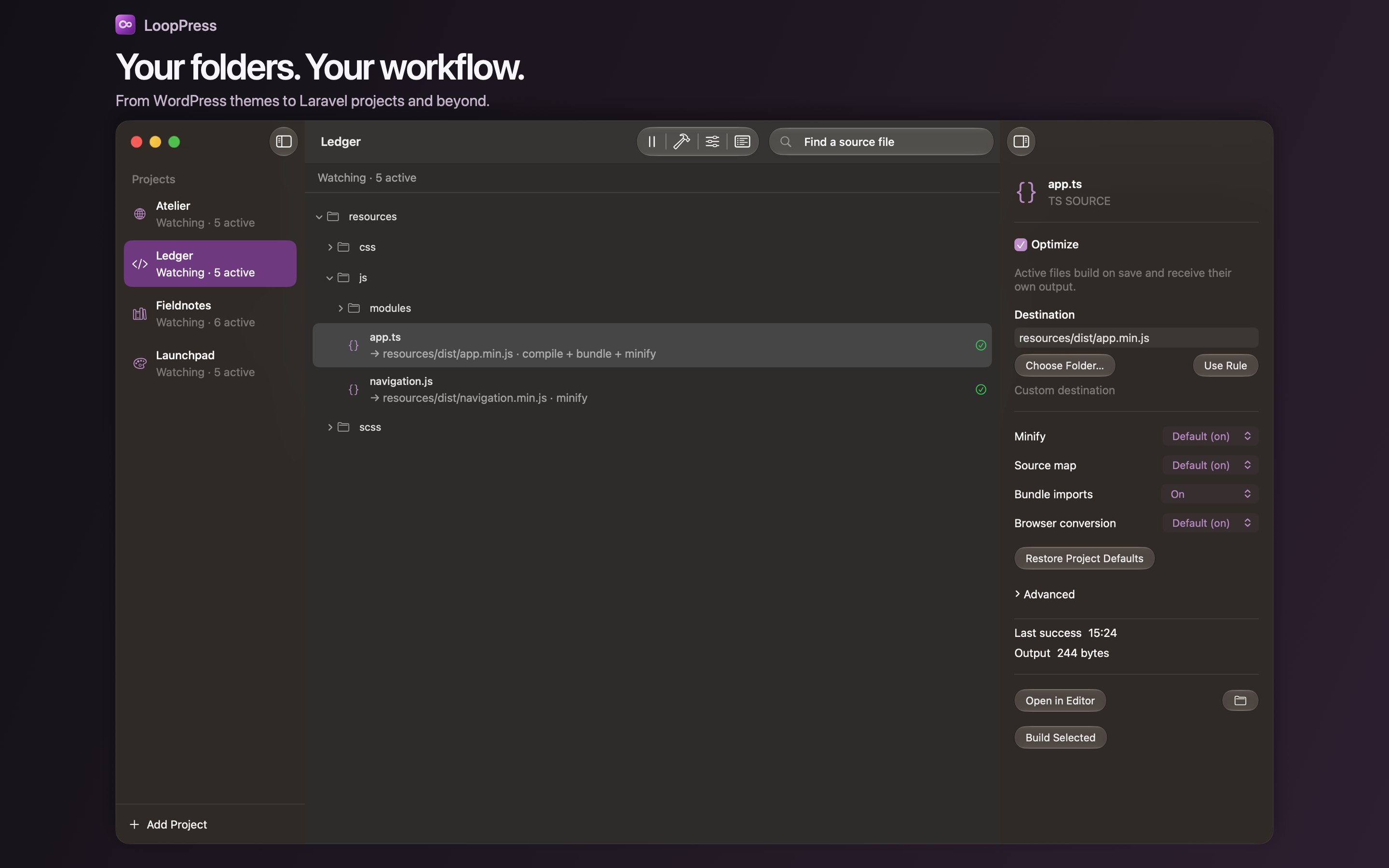Open the Browser conversion dropdown
The height and width of the screenshot is (868, 1389).
1211,523
